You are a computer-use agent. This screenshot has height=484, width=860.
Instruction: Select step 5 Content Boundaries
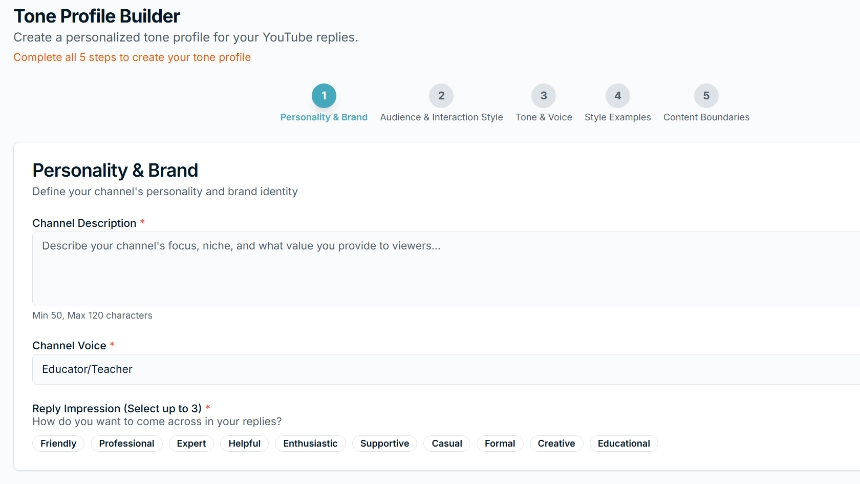[x=706, y=96]
